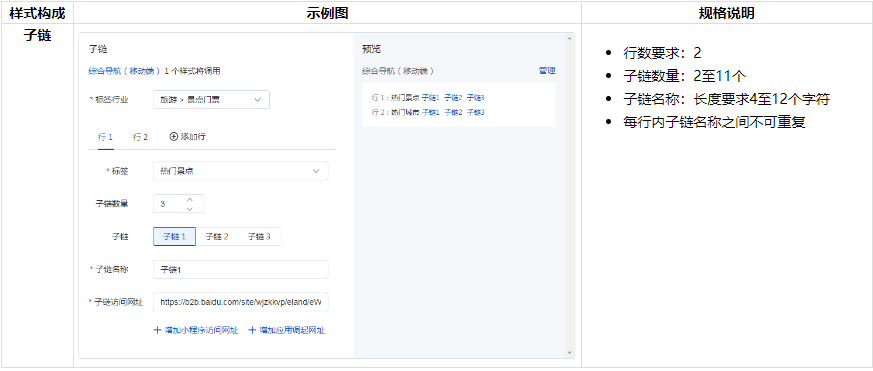Viewport: 873px width, 371px height.
Task: Click the 子链访问网址 URL field
Action: (241, 302)
